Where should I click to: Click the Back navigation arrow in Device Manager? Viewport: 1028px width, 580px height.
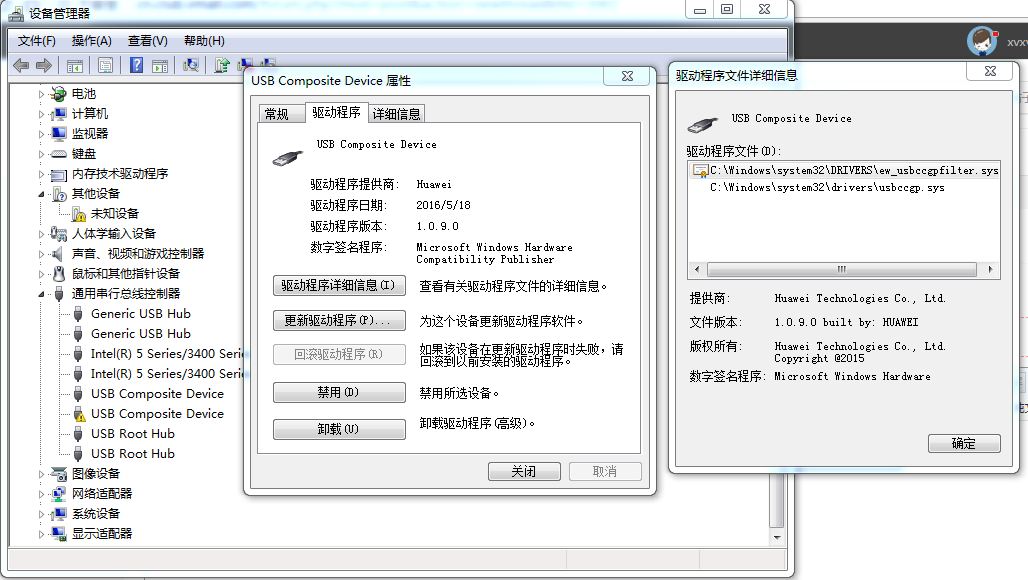pyautogui.click(x=21, y=64)
